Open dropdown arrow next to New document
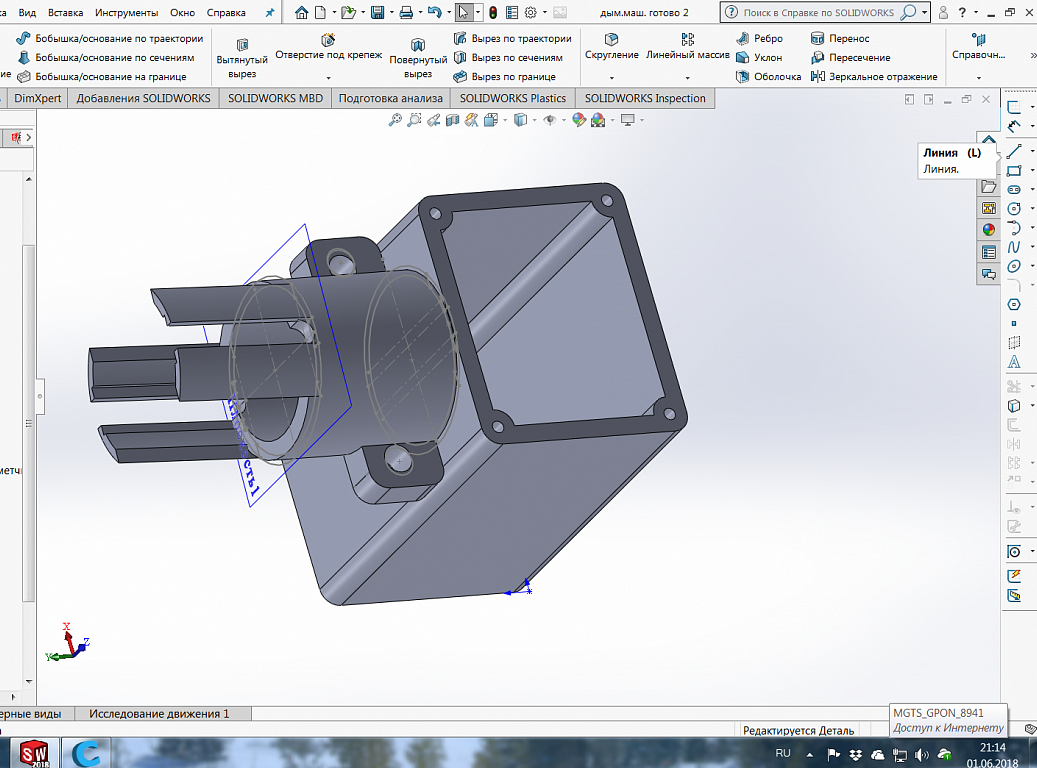The width and height of the screenshot is (1037, 768). [333, 13]
